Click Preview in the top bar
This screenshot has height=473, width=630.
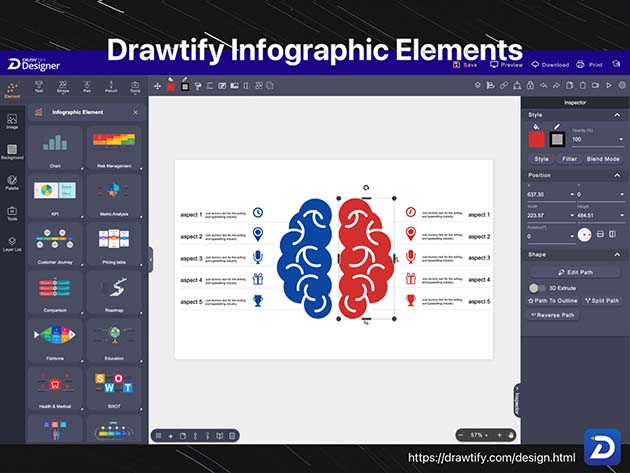(506, 64)
